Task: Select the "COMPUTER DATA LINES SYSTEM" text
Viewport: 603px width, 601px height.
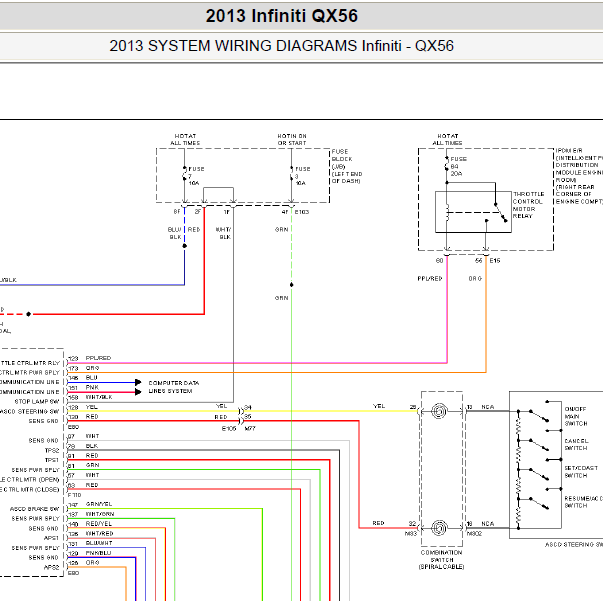Action: [x=174, y=387]
